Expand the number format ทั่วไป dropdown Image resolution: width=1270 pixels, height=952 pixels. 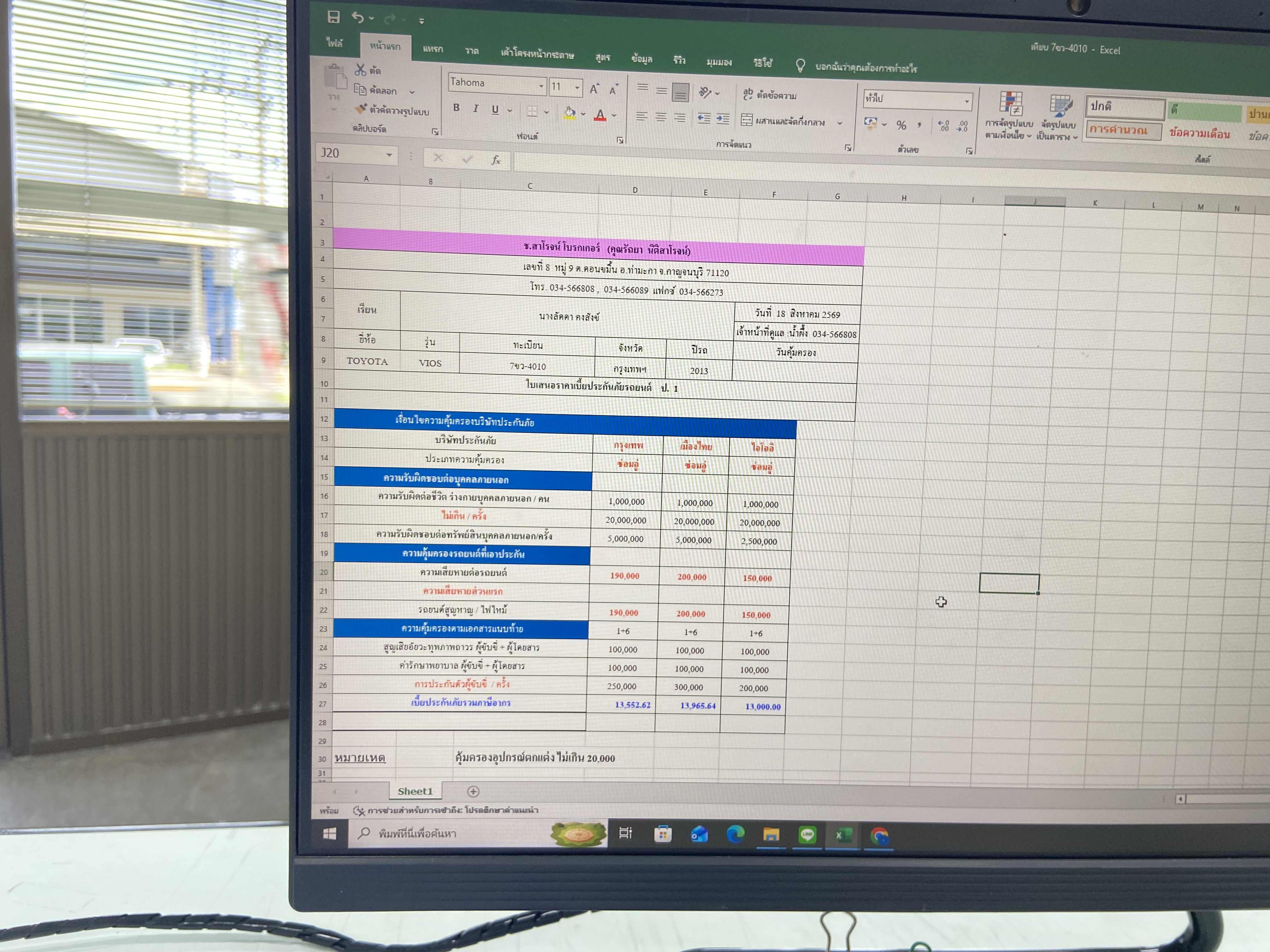point(967,102)
